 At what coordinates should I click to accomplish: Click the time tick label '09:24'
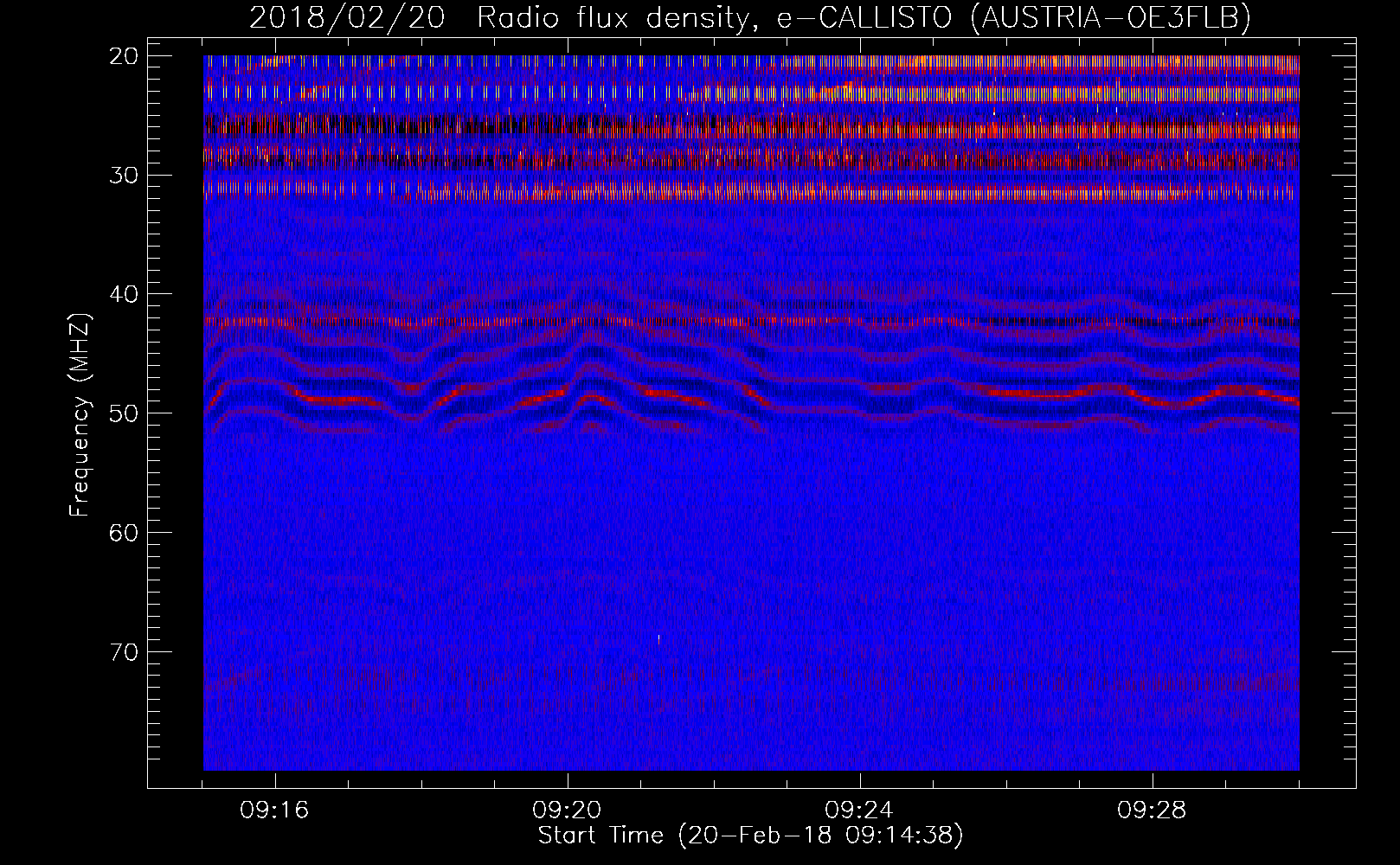(860, 811)
